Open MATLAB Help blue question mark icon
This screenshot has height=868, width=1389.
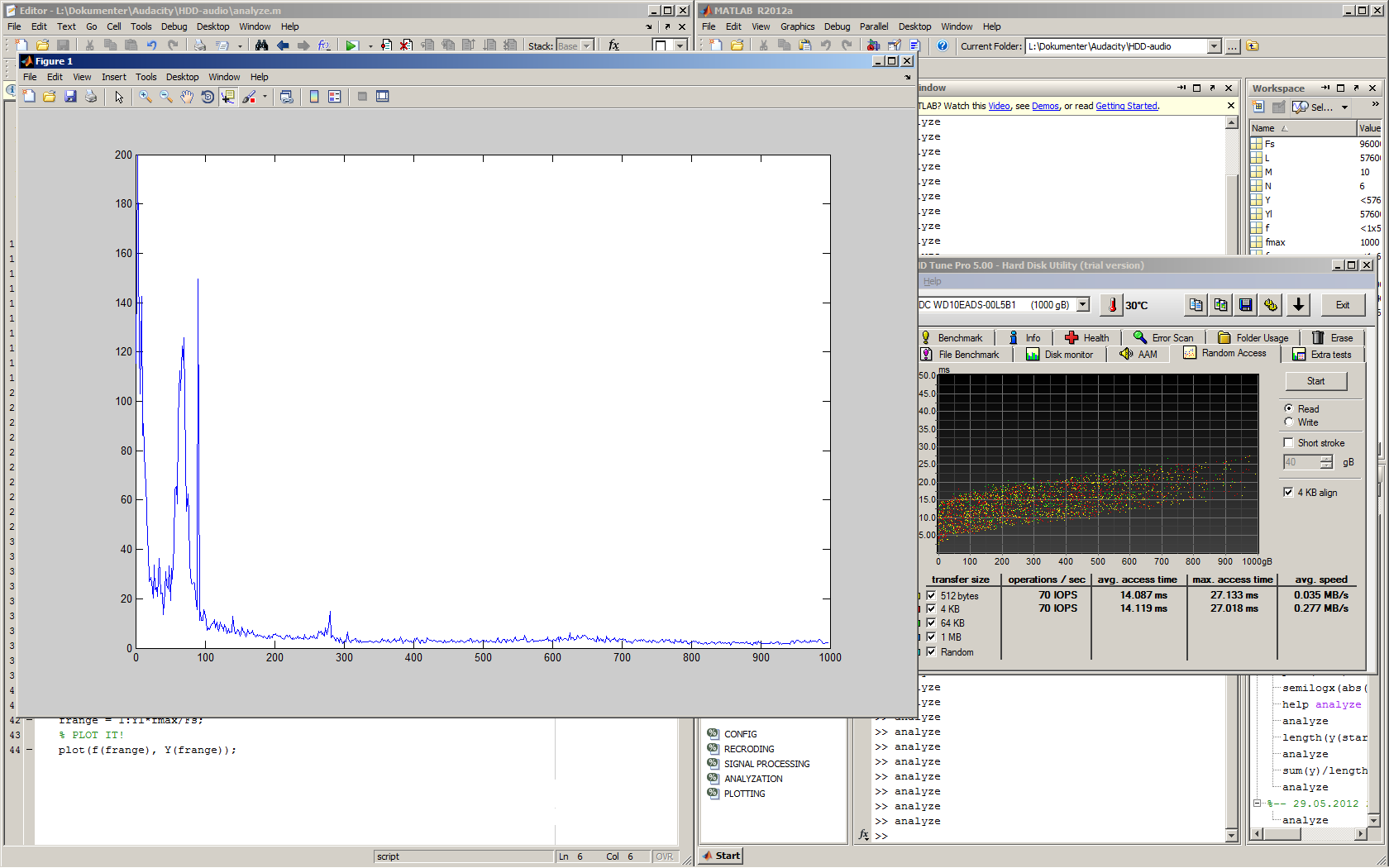click(x=943, y=45)
